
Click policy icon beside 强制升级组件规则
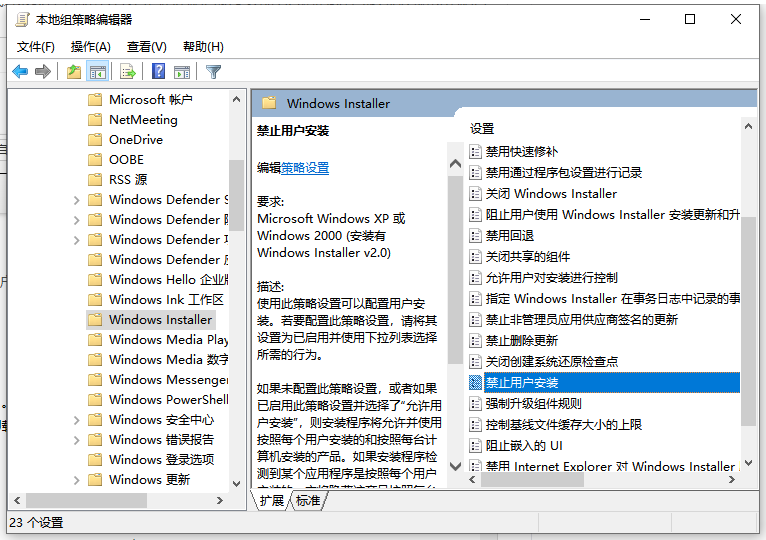[x=475, y=404]
